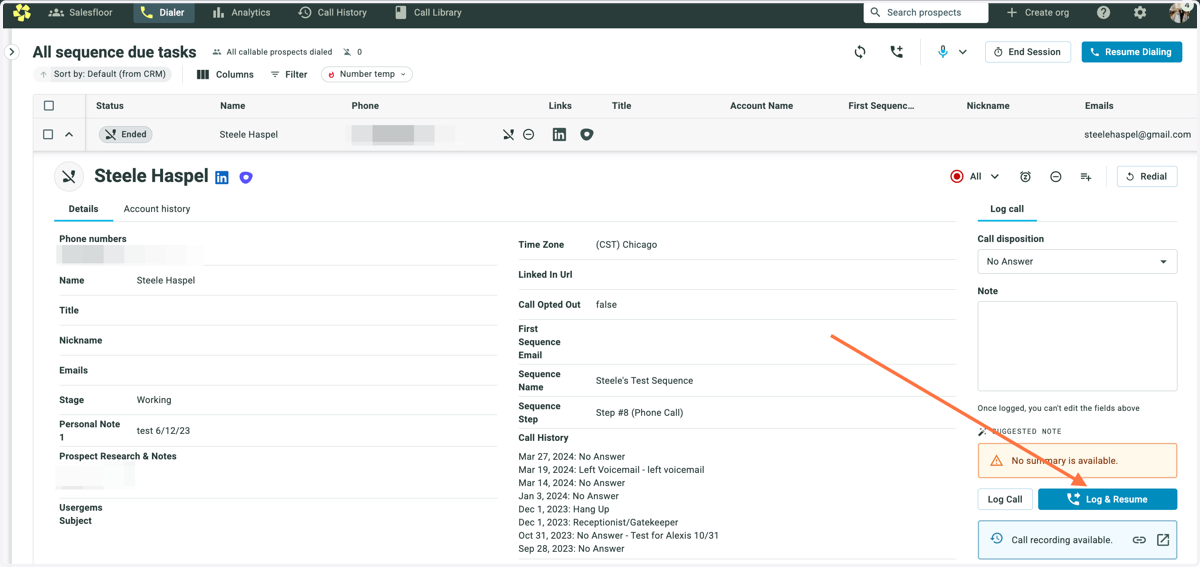Screen dimensions: 1200x567
Task: Click the snooze alarm clock icon
Action: coord(1025,177)
